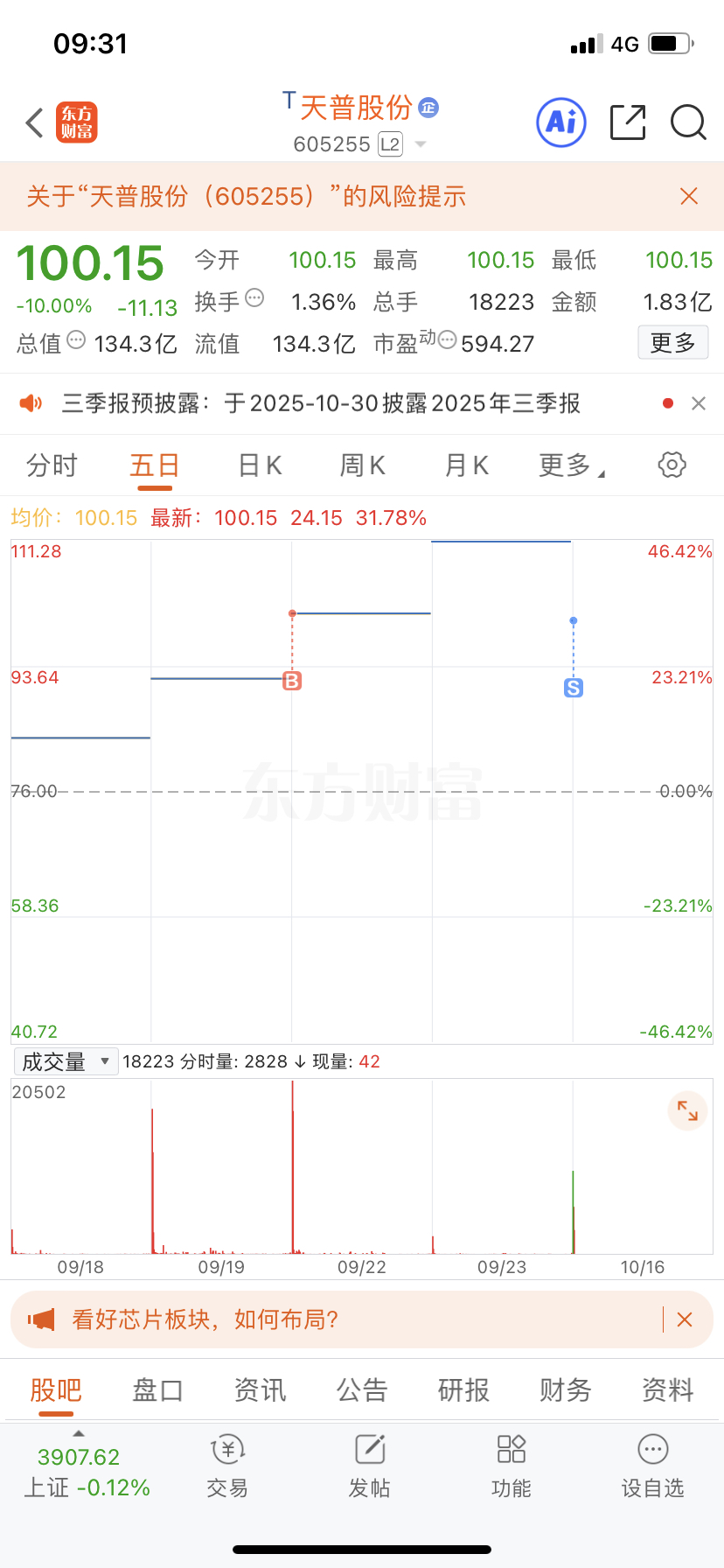Open the 功能 functions icon

511,1466
